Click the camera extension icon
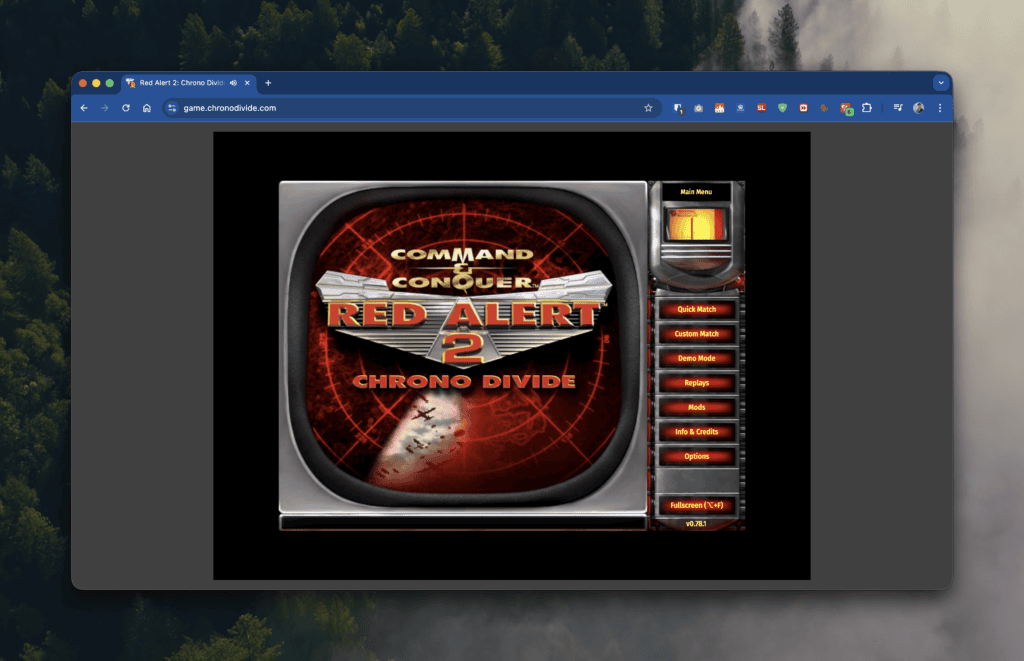The image size is (1024, 661). point(697,107)
